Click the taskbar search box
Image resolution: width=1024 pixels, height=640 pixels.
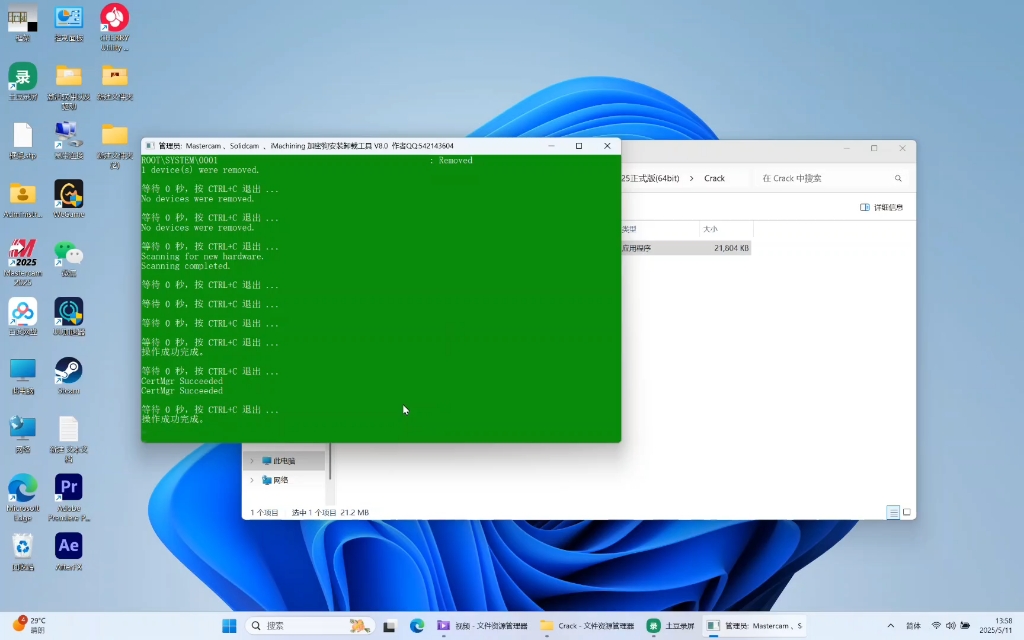pyautogui.click(x=310, y=626)
